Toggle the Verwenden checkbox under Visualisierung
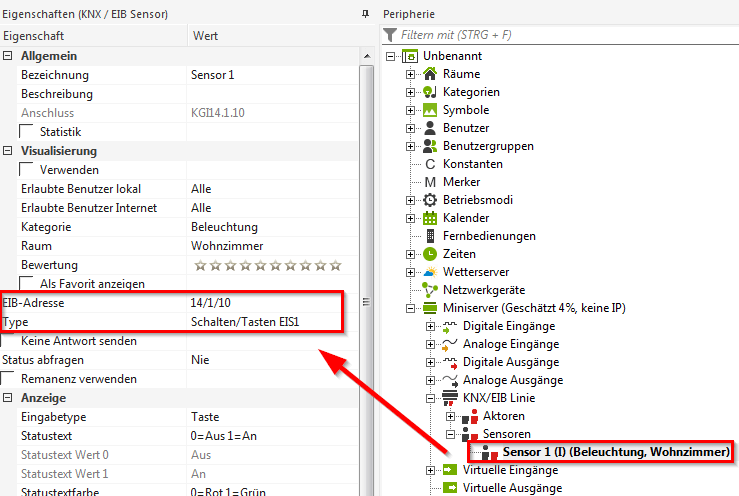This screenshot has width=739, height=496. tap(27, 170)
